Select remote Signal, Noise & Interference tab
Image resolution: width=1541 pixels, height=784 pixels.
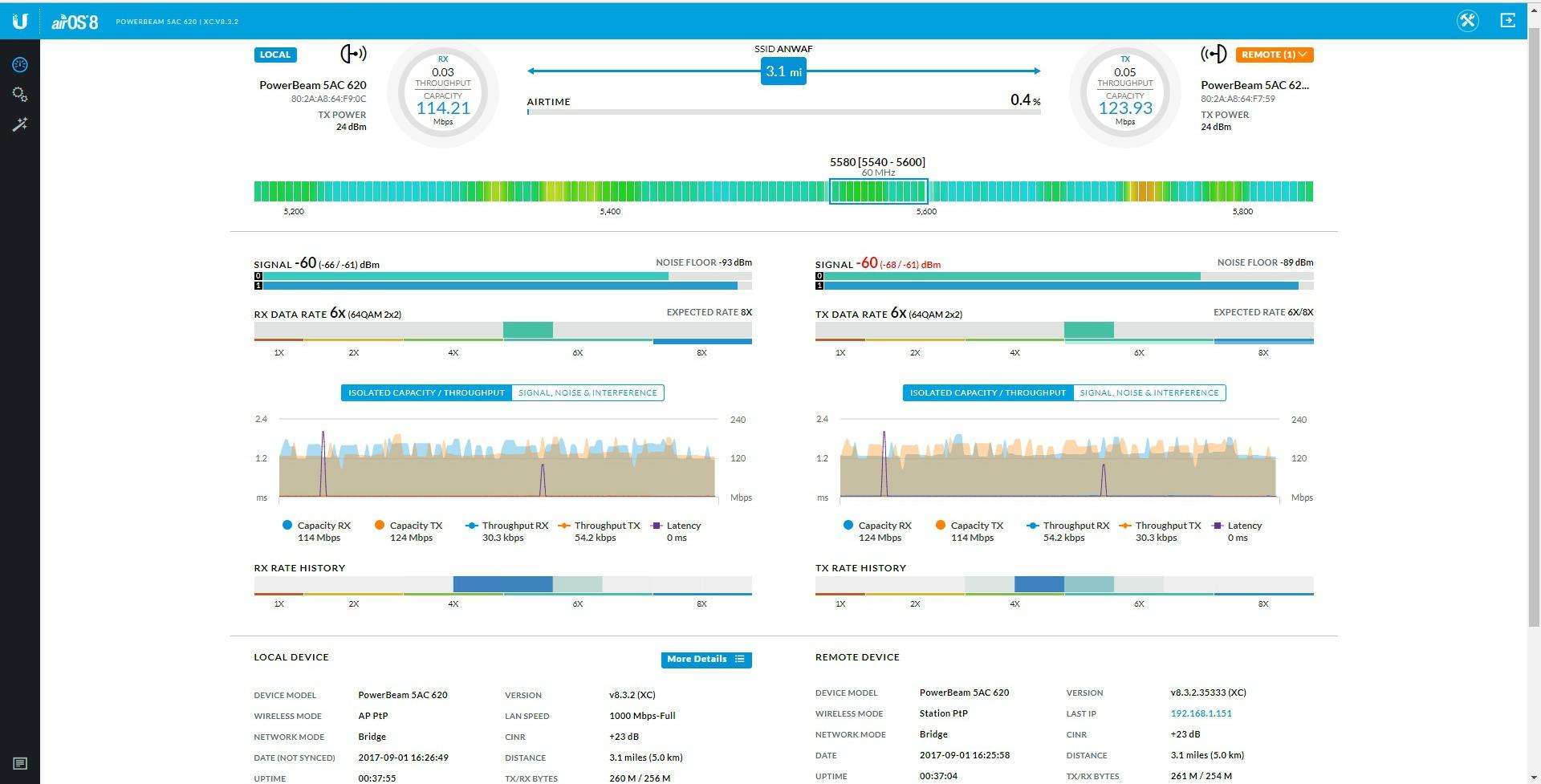coord(1149,392)
